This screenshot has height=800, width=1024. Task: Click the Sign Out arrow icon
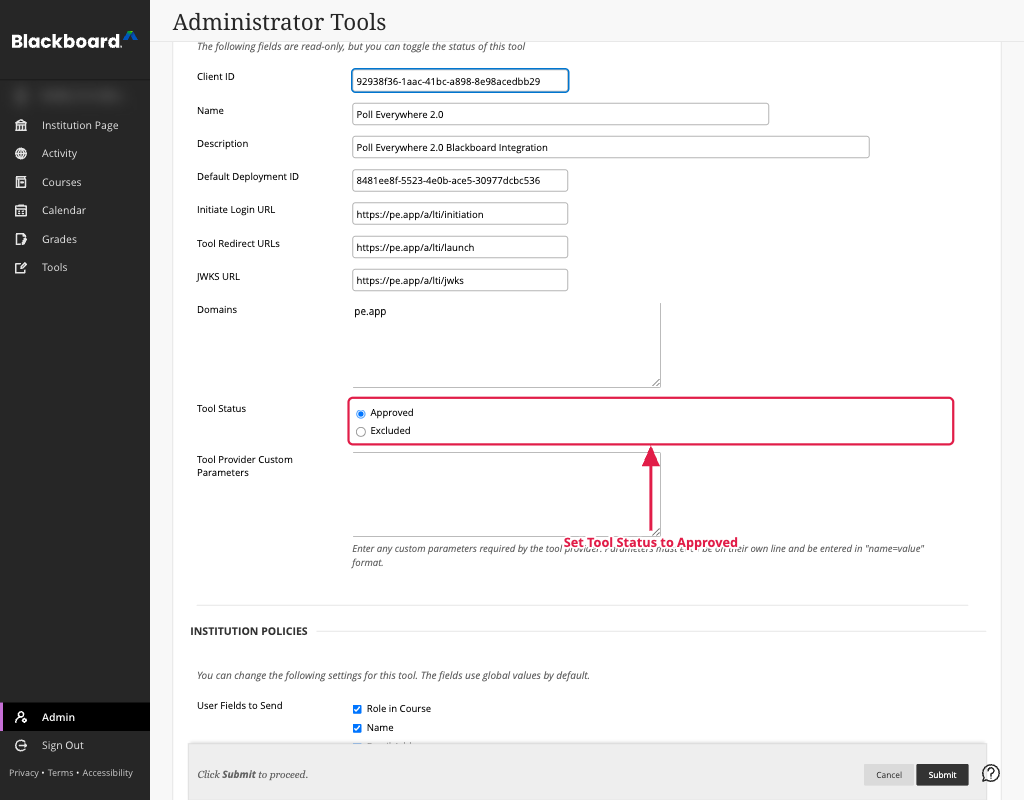[x=21, y=745]
